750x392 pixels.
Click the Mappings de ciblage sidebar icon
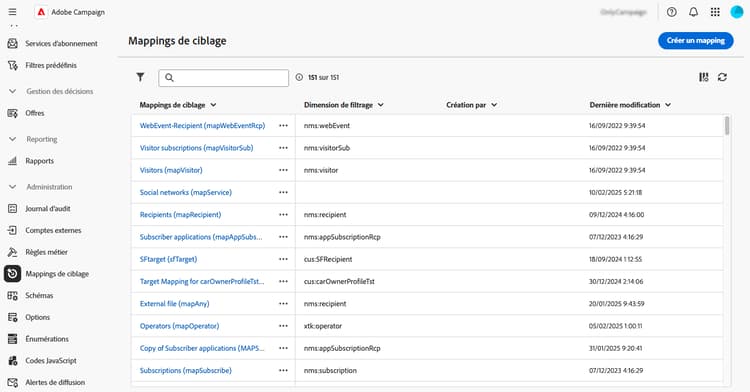click(12, 274)
